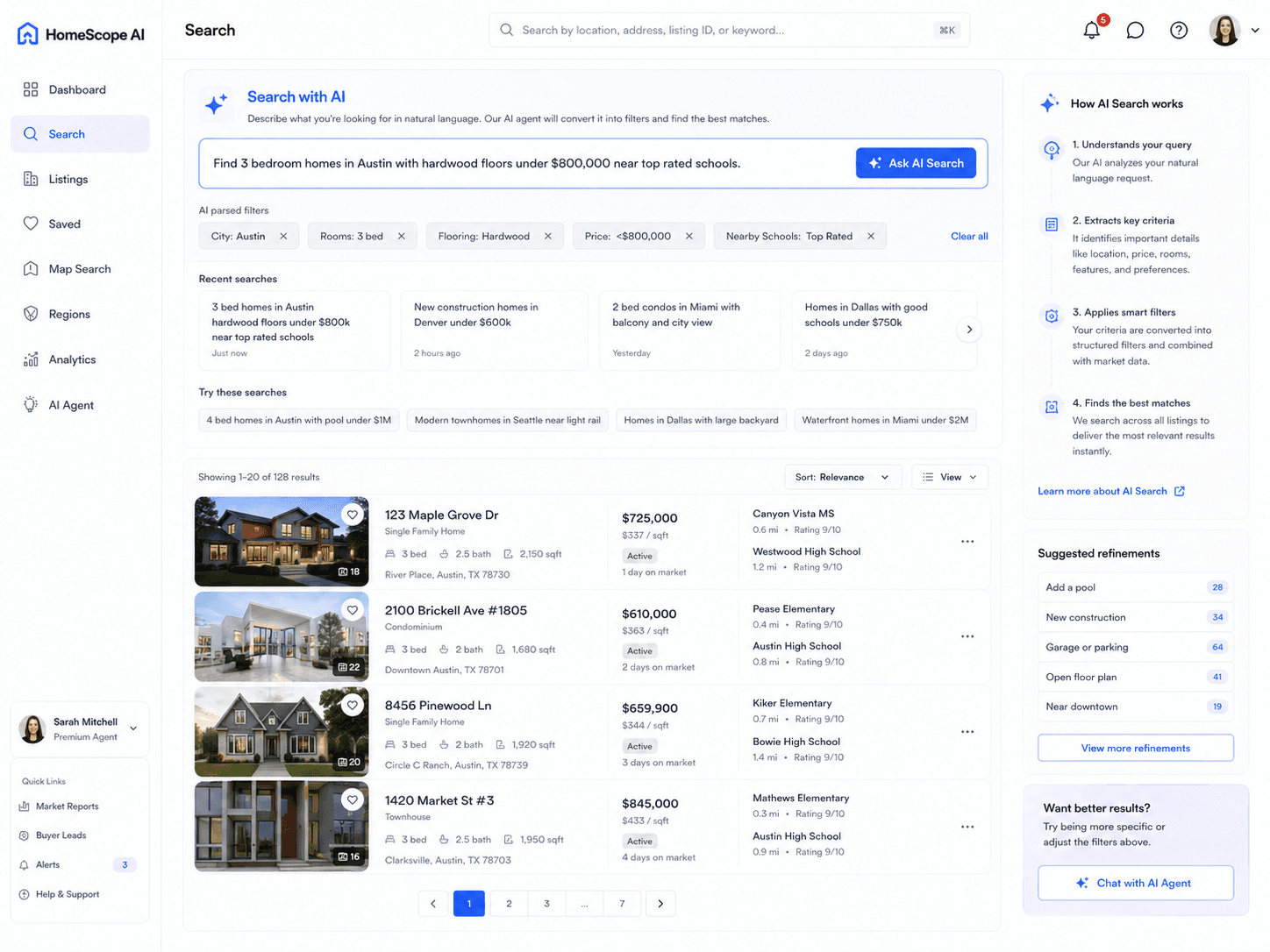The height and width of the screenshot is (952, 1270).
Task: Go to results page 7
Action: pos(623,904)
